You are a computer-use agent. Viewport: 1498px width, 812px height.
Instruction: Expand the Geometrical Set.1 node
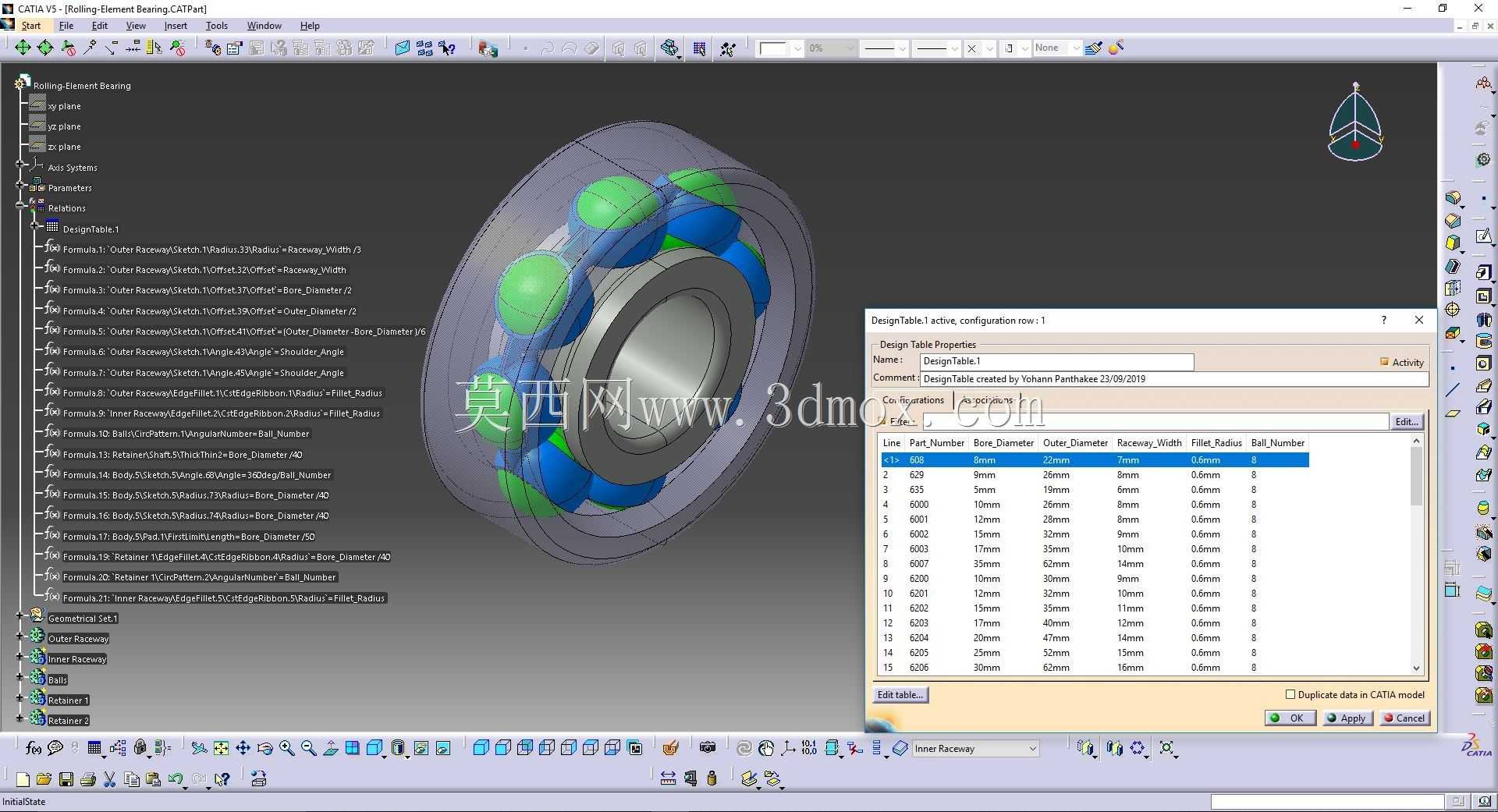click(x=20, y=615)
